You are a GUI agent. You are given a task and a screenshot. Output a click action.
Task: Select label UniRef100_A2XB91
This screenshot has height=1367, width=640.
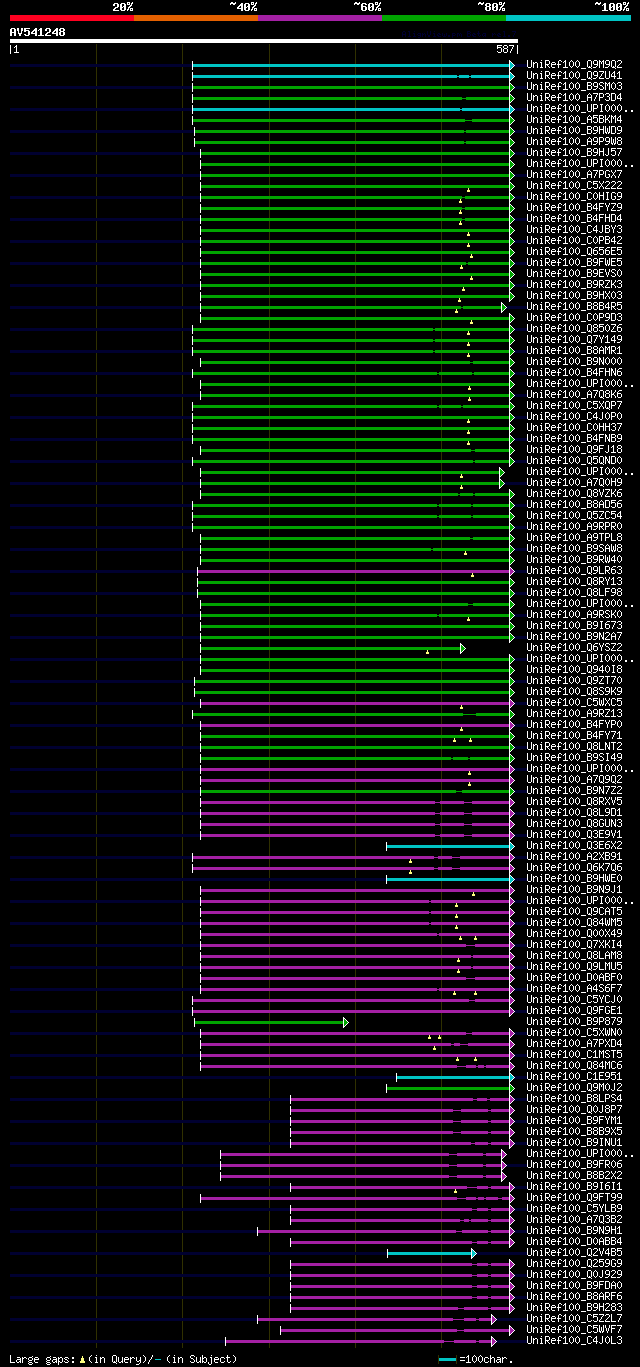tap(574, 856)
